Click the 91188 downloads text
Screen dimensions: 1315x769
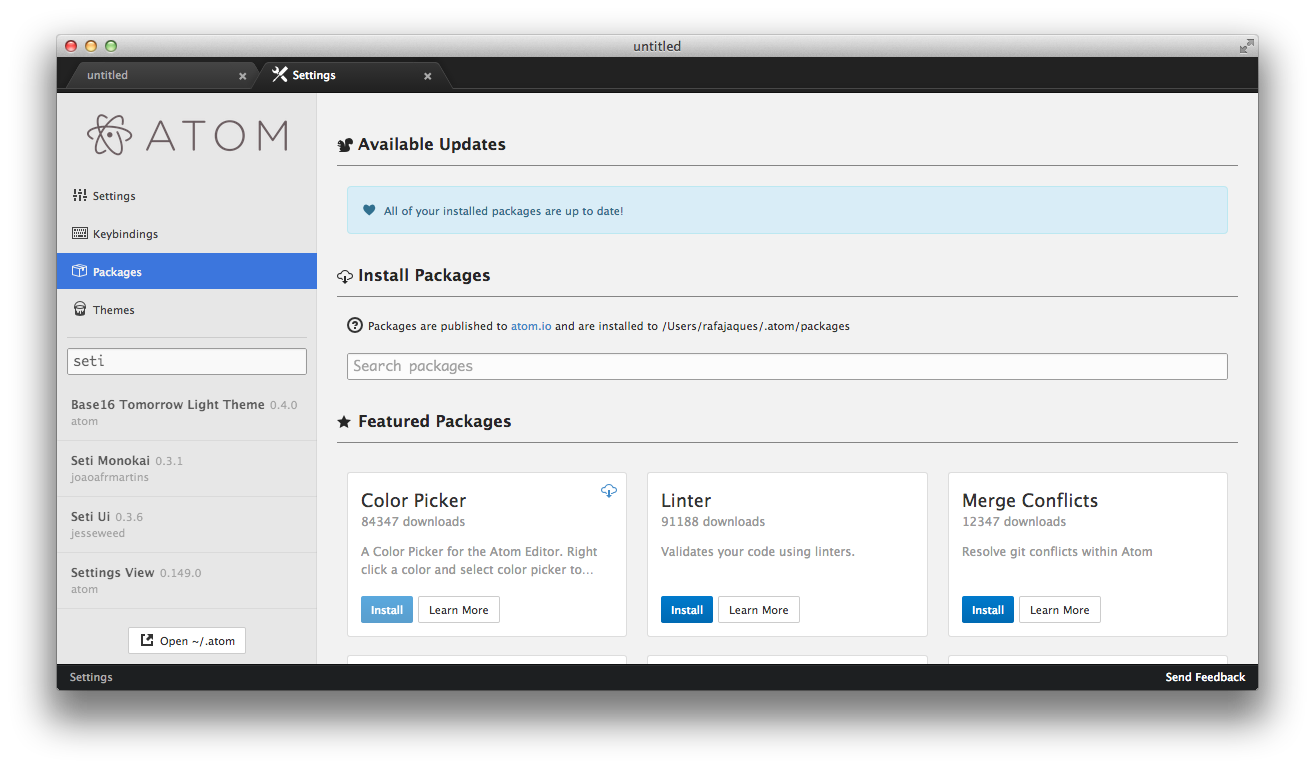tap(713, 522)
